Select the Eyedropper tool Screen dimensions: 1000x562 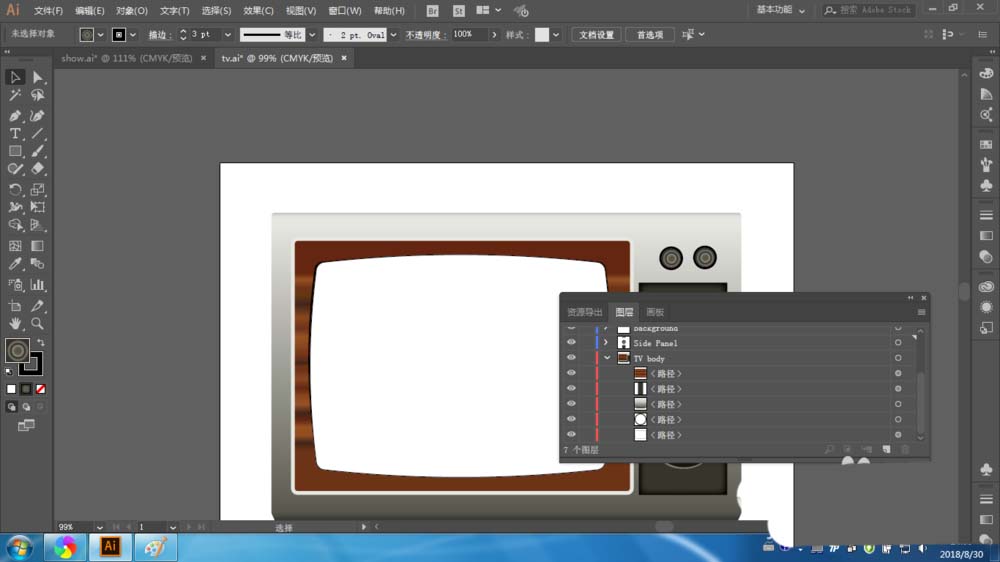15,265
